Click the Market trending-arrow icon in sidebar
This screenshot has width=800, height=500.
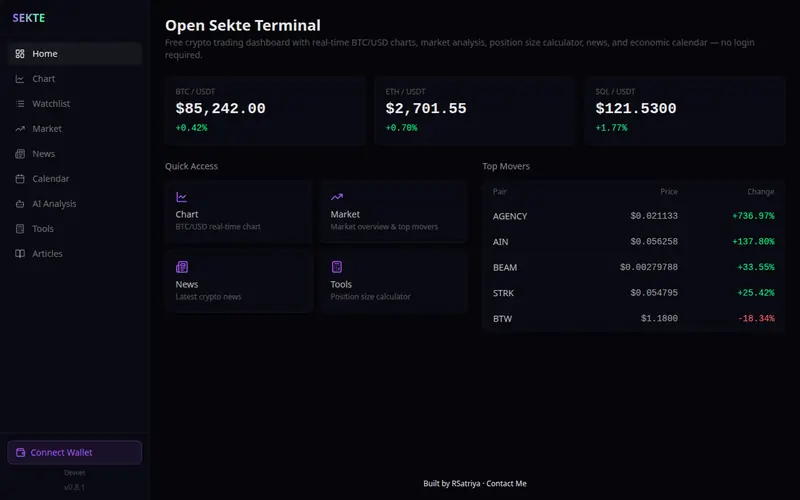20,129
